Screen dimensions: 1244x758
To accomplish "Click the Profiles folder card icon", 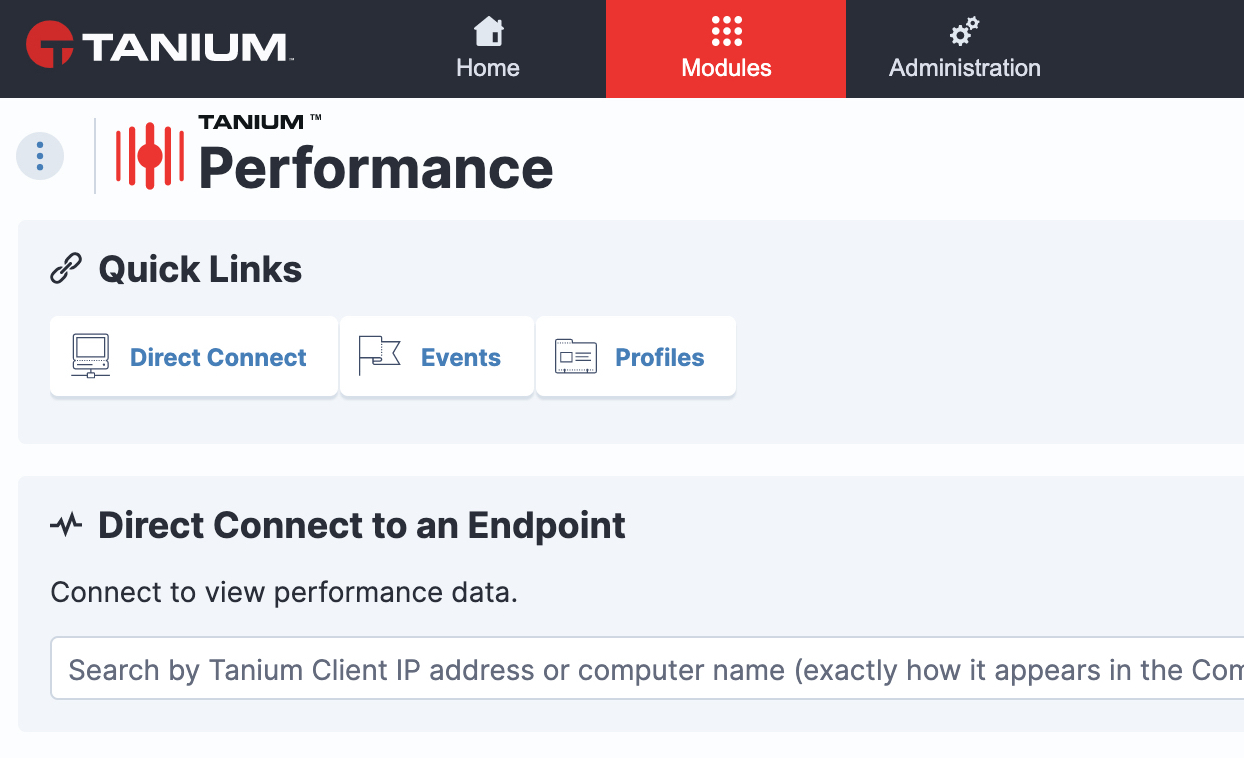I will coord(576,357).
